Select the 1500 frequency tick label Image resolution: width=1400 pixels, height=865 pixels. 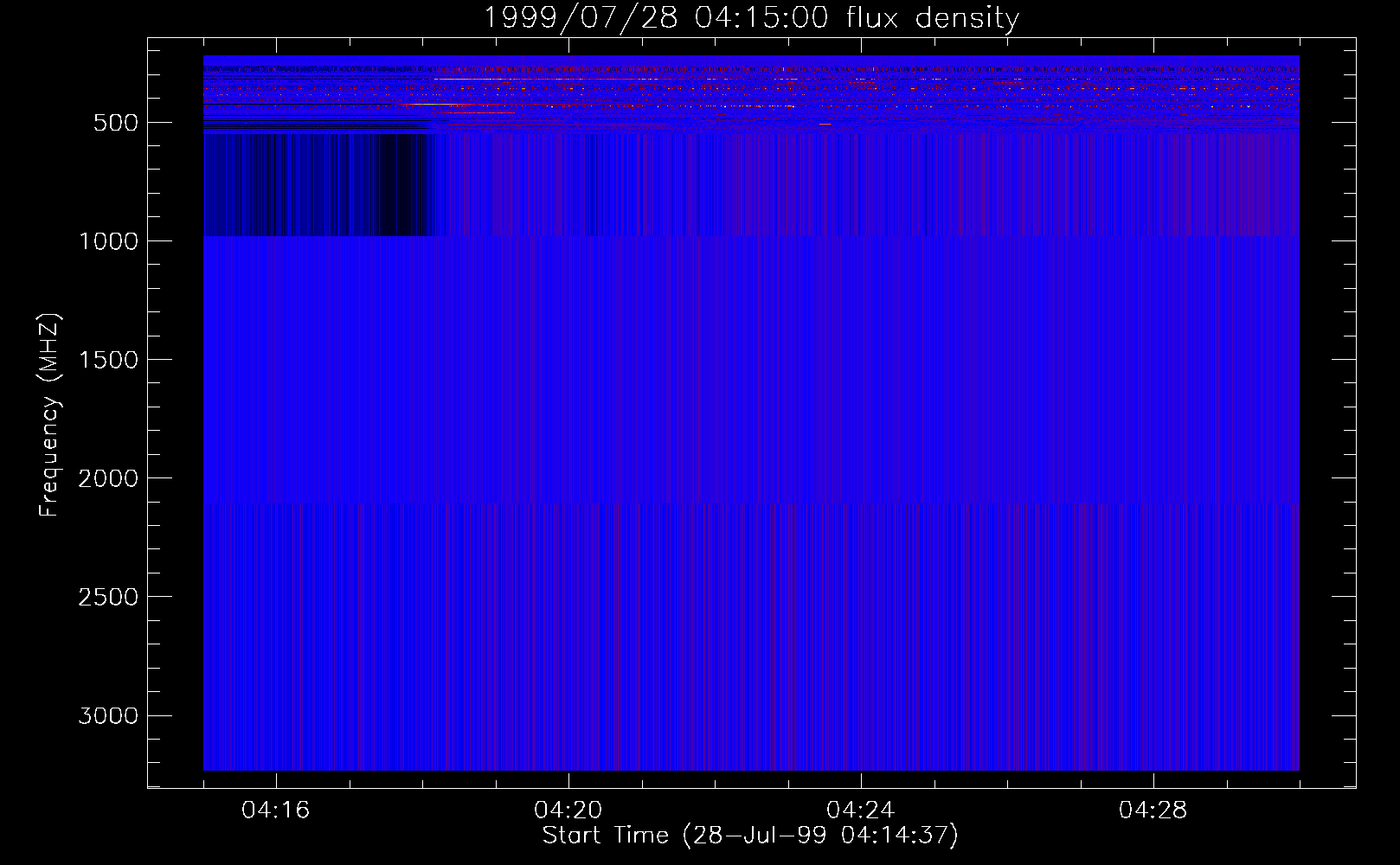108,360
